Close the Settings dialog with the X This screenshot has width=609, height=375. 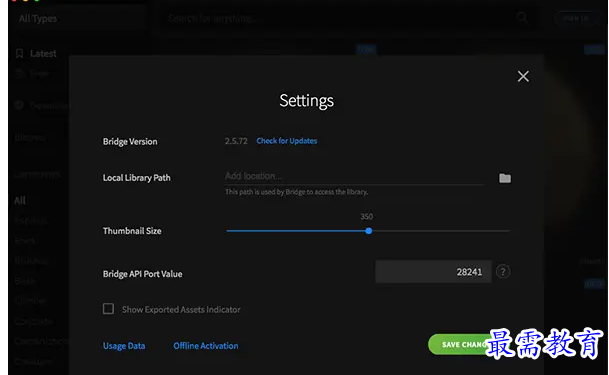tap(523, 76)
